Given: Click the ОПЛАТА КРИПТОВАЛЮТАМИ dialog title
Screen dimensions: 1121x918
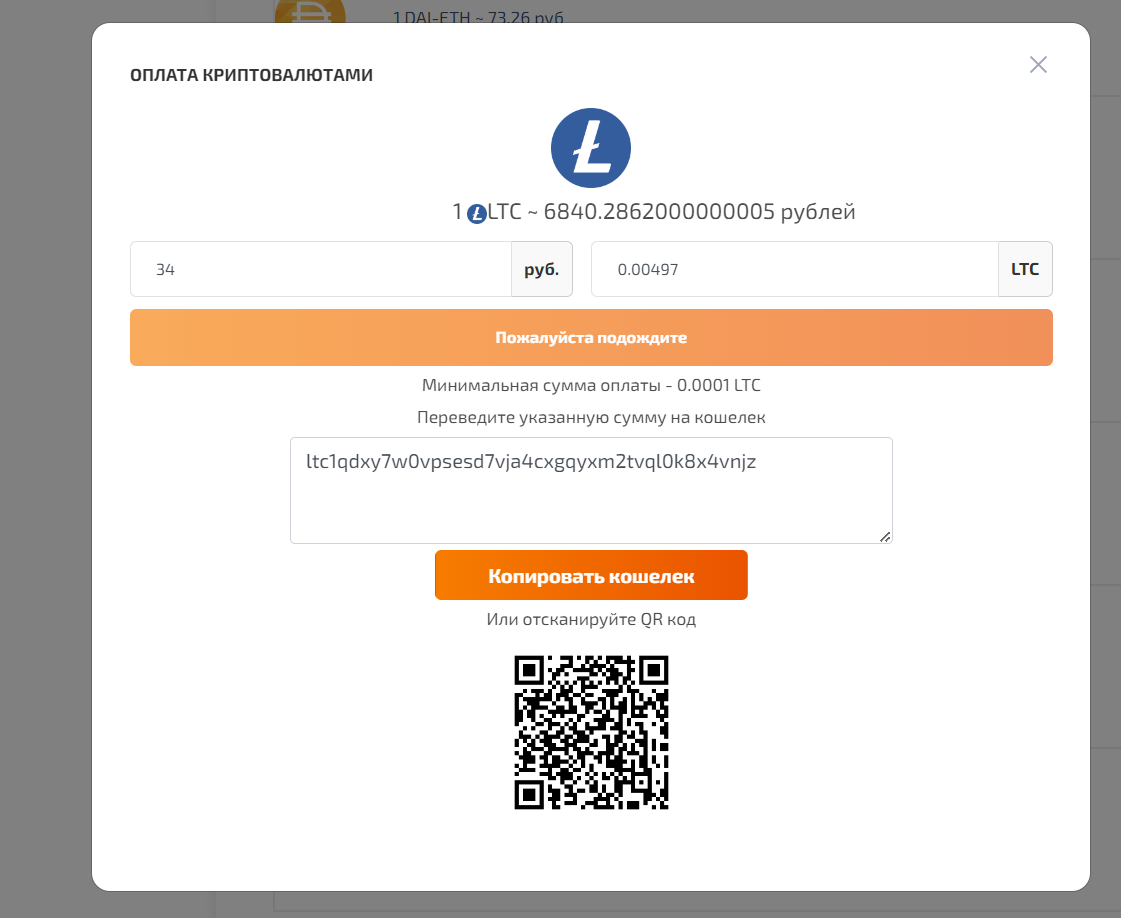Looking at the screenshot, I should tap(252, 75).
